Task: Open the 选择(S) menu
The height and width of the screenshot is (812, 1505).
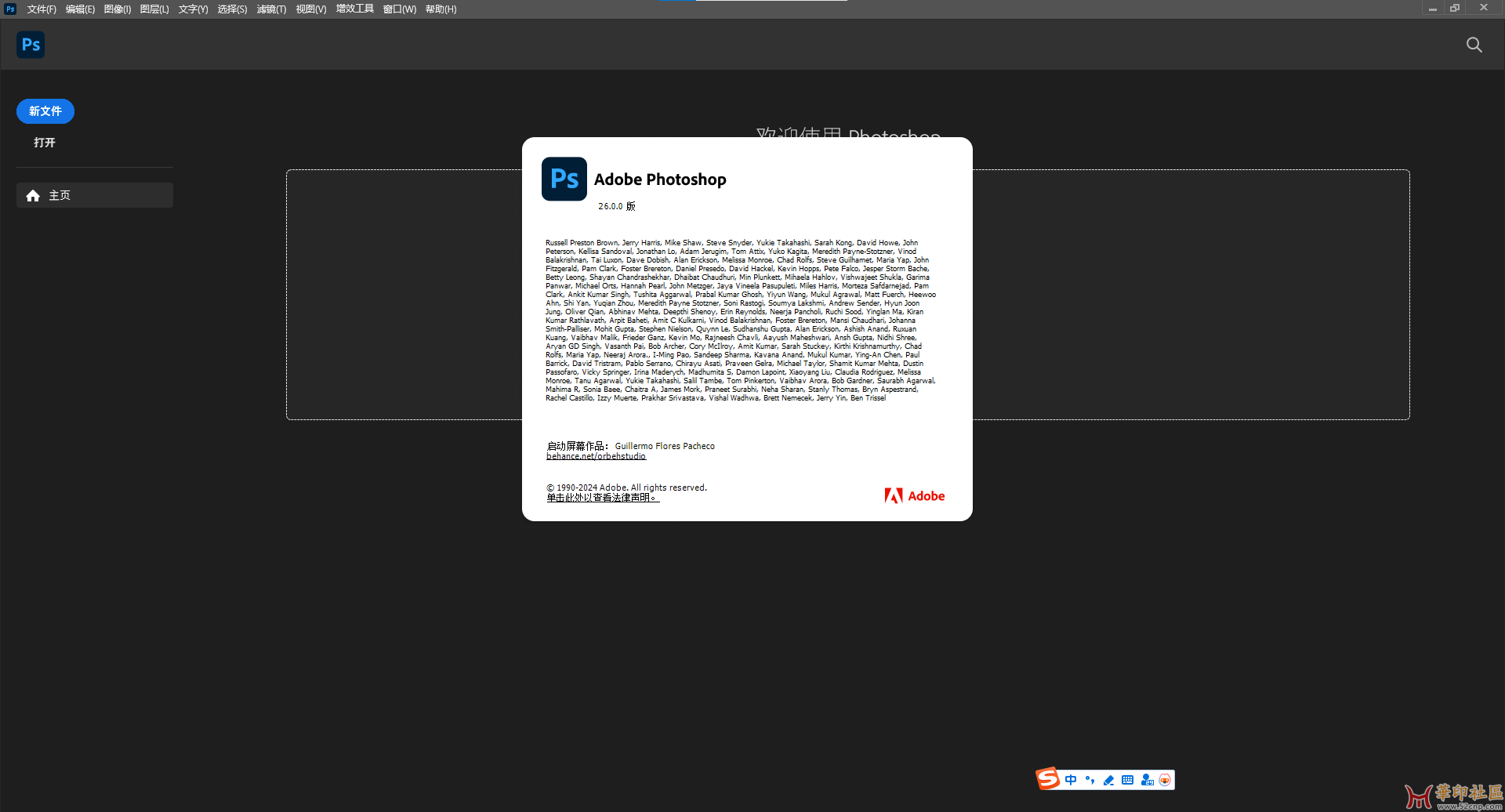Action: coord(232,9)
